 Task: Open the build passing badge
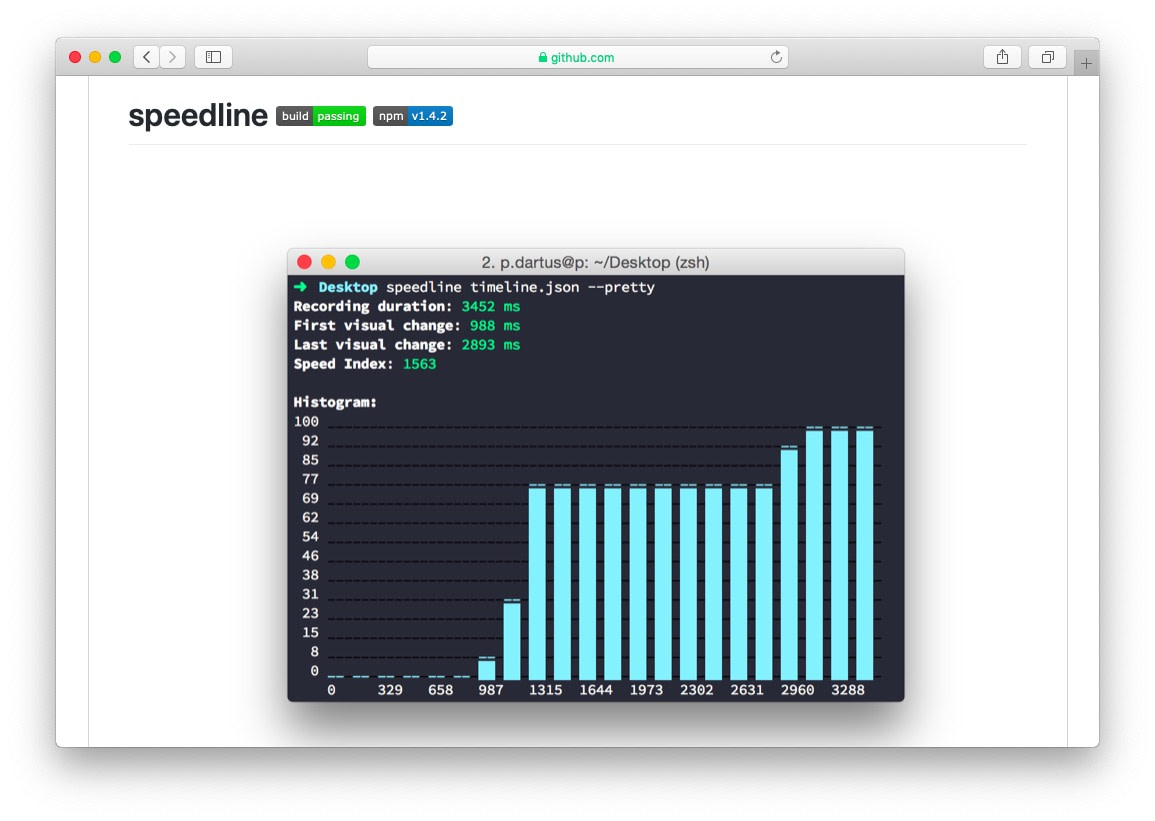point(321,116)
